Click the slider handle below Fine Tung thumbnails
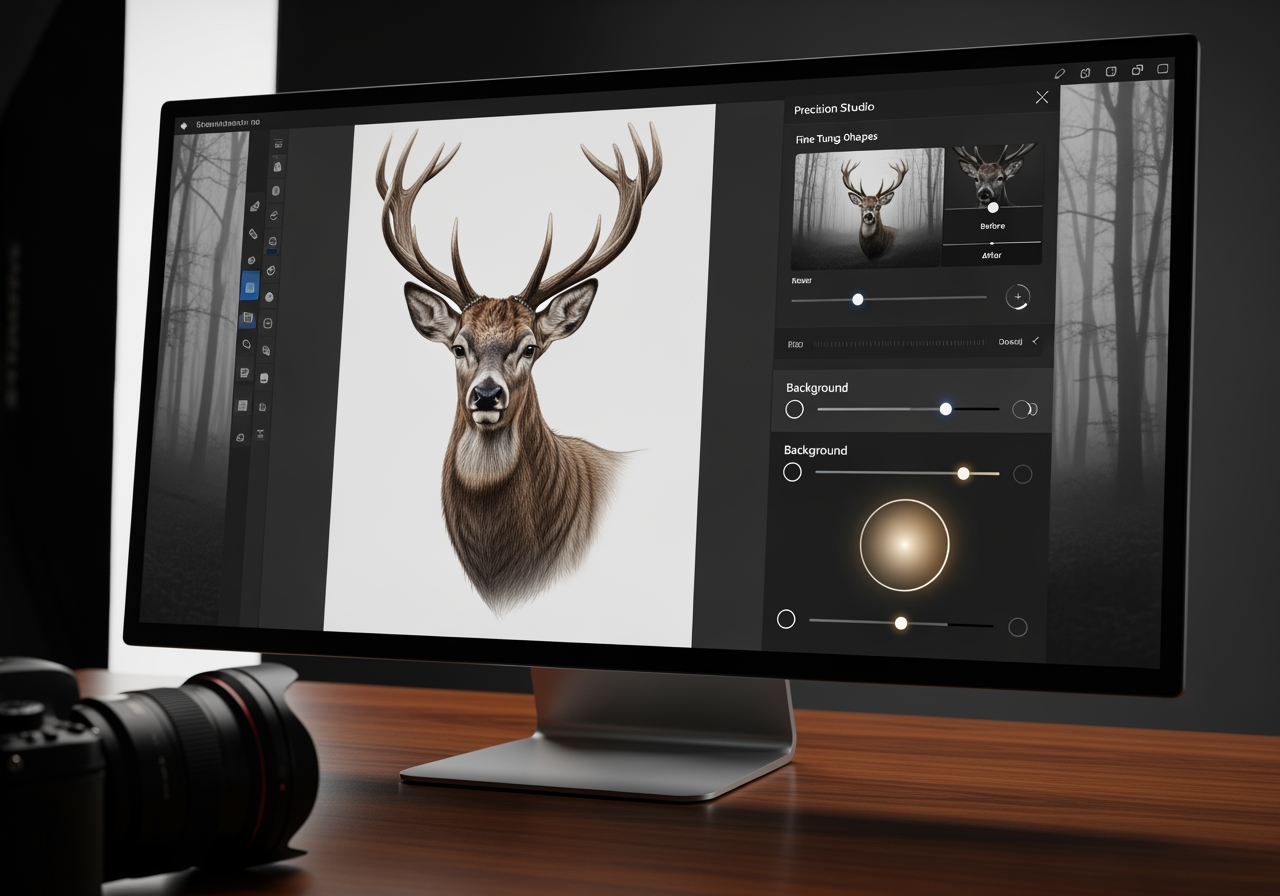1280x896 pixels. click(x=857, y=299)
